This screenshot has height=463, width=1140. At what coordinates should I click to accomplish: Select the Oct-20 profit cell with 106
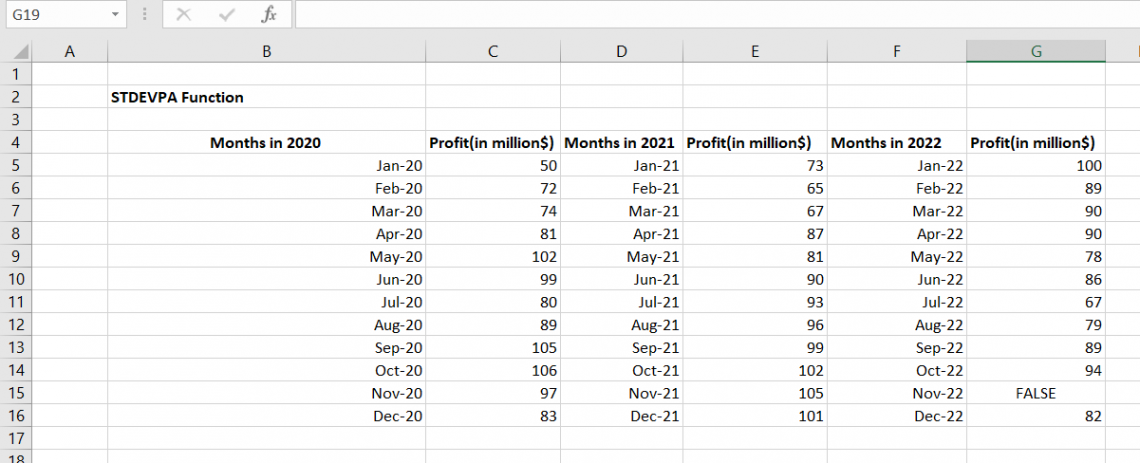[493, 370]
